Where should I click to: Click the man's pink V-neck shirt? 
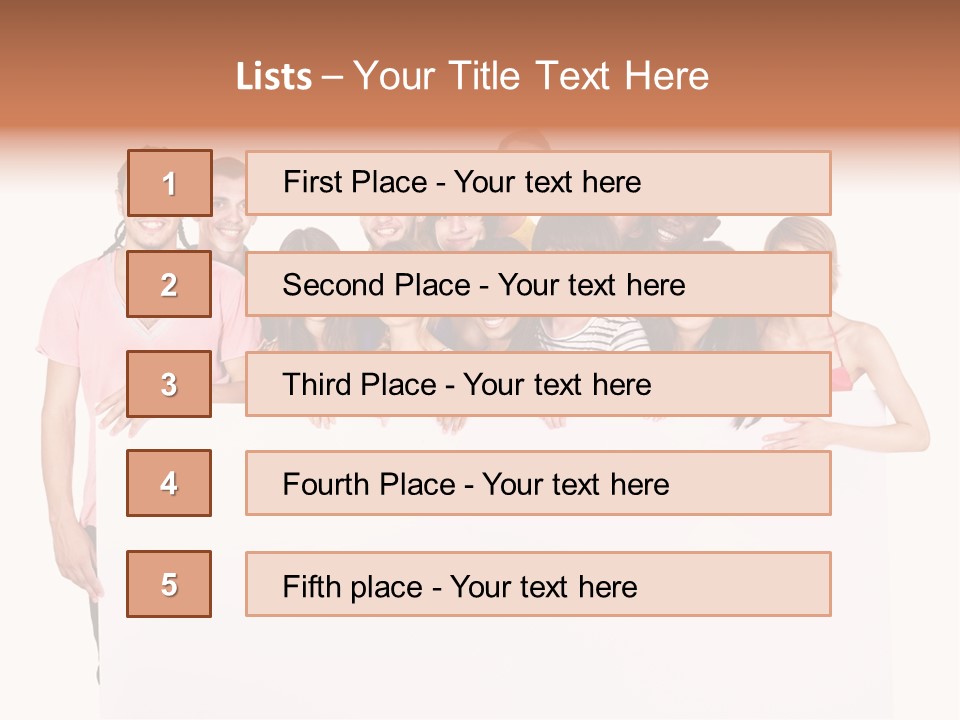[x=85, y=340]
